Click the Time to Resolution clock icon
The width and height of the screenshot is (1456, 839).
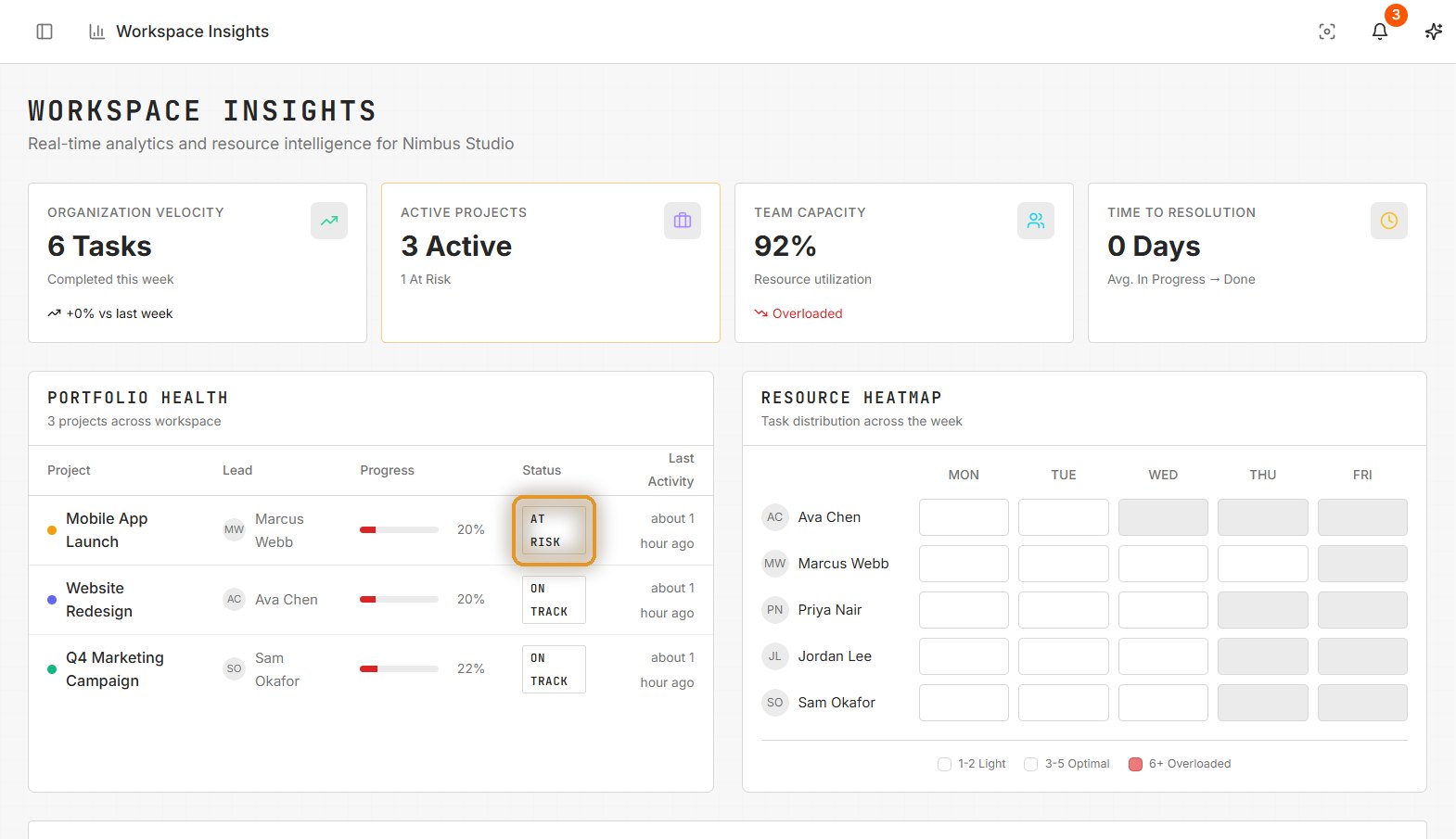pos(1389,221)
